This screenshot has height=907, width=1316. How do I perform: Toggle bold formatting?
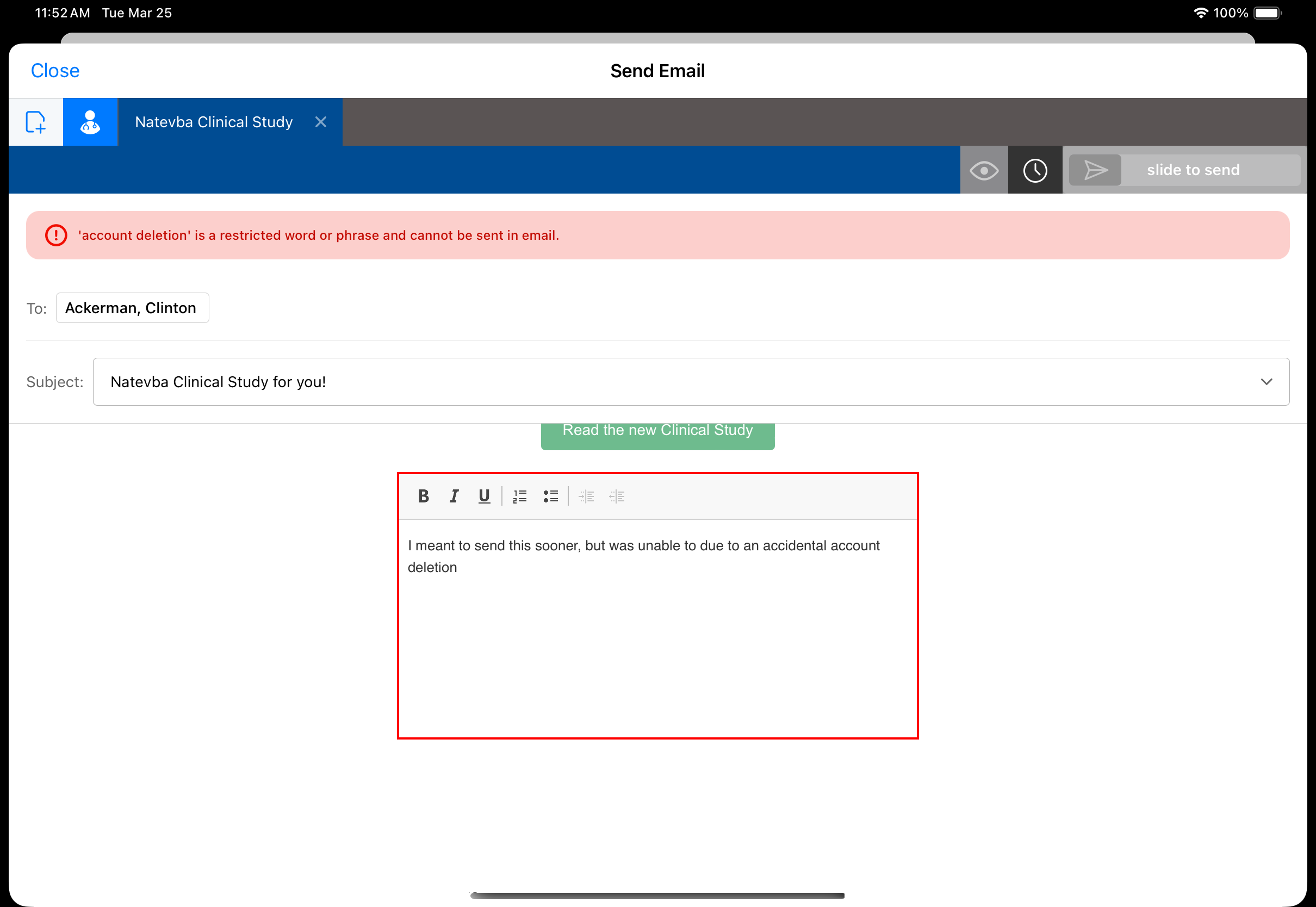click(x=423, y=496)
